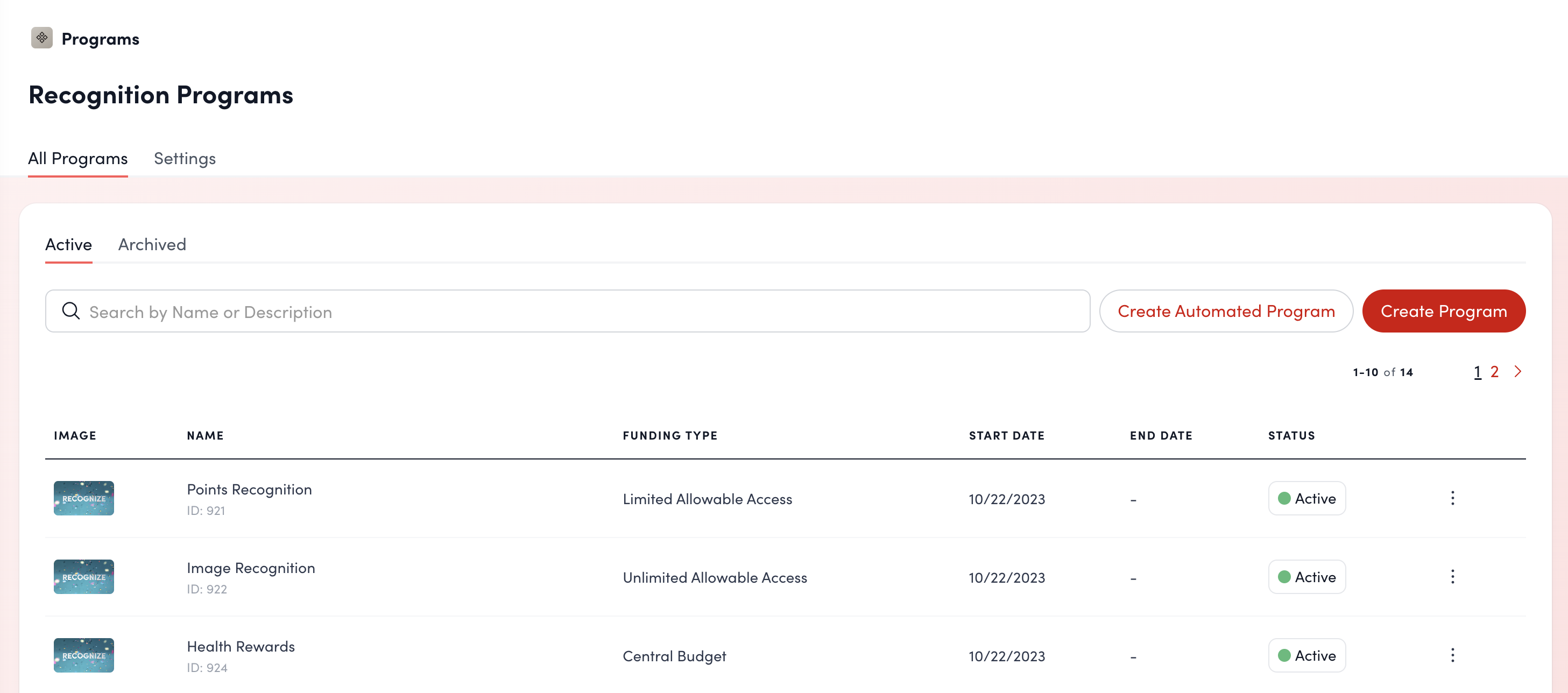Select the All Programs tab
This screenshot has height=693, width=1568.
[78, 159]
